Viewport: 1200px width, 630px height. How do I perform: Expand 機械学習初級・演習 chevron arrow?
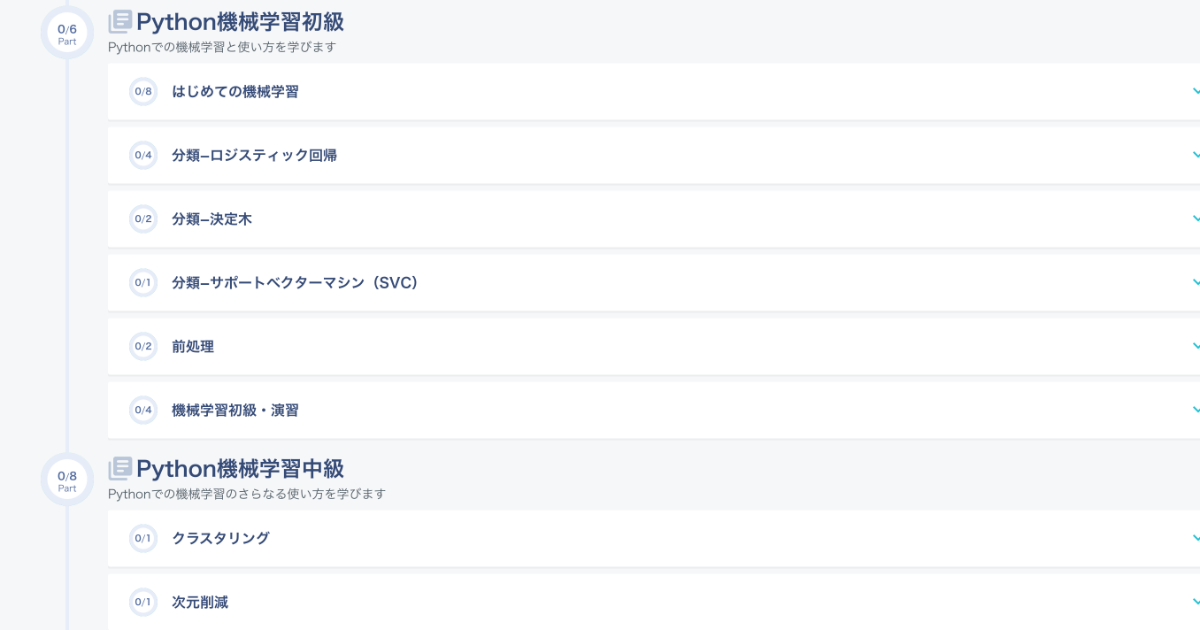point(1195,410)
